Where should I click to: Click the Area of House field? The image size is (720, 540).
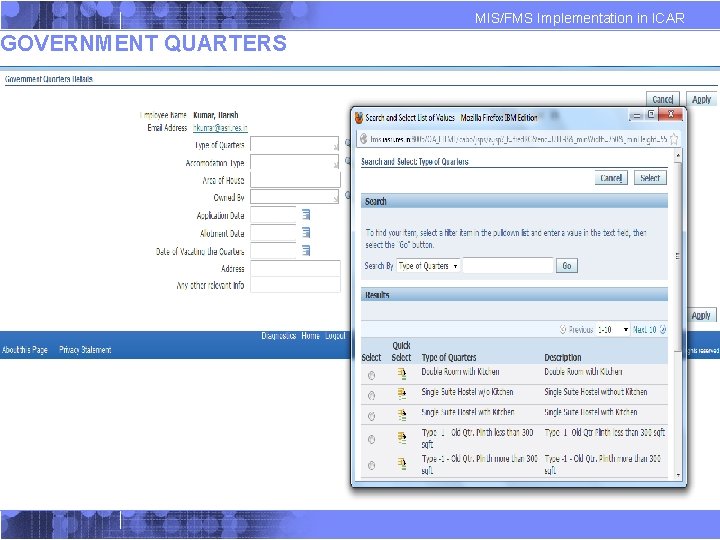pyautogui.click(x=295, y=180)
